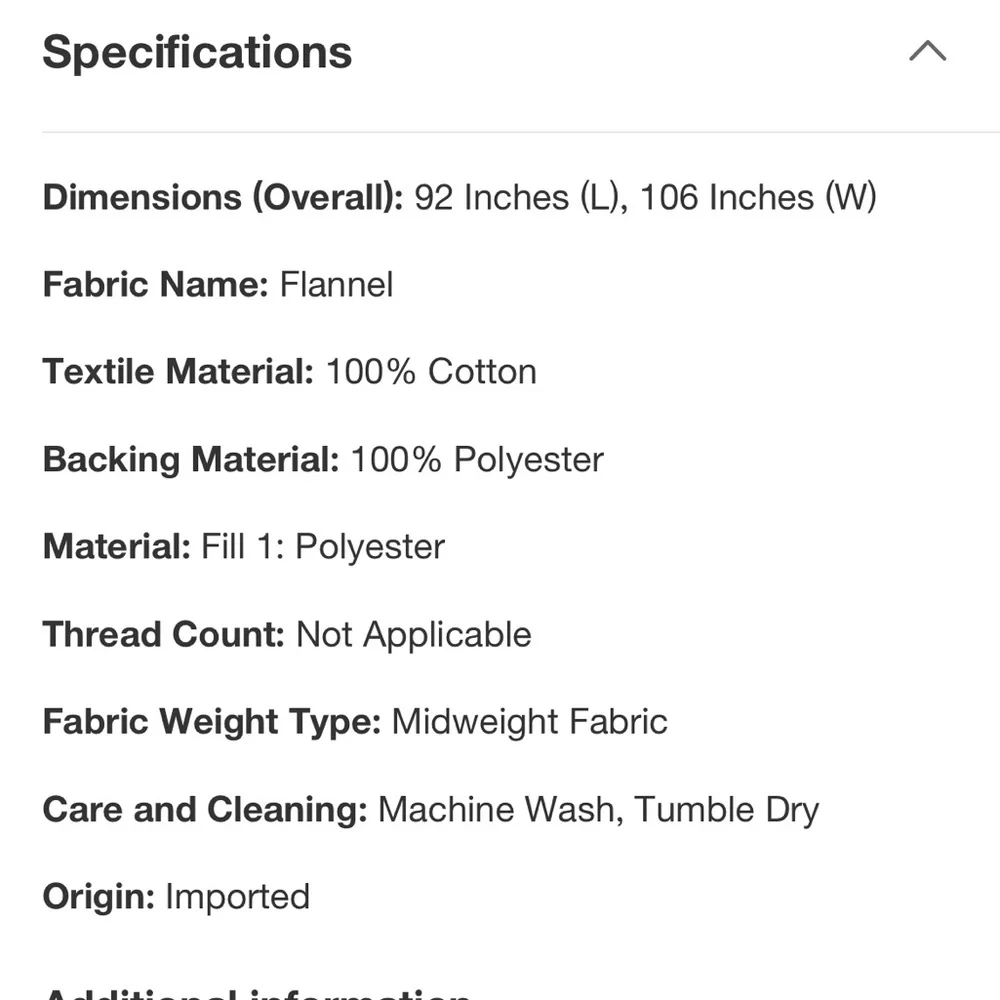Select the Flannel fabric value
1000x1000 pixels.
tap(336, 284)
